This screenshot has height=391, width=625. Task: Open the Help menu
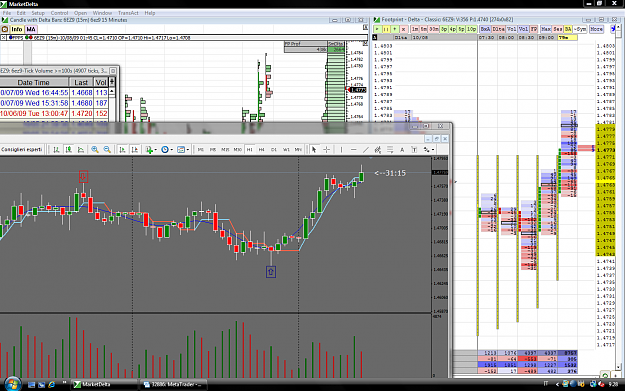(150, 13)
